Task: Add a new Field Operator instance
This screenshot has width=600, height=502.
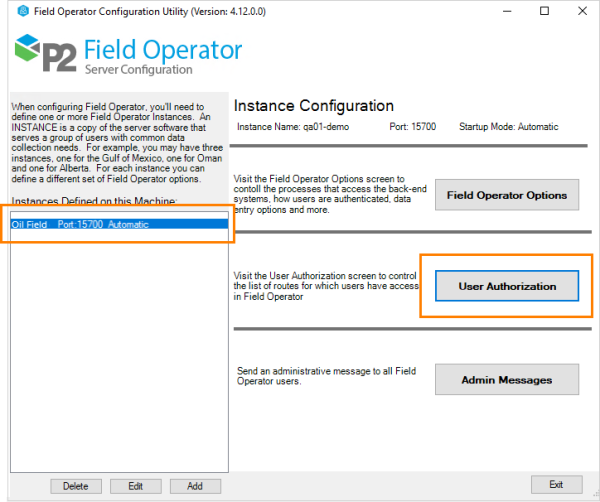Action: point(195,486)
